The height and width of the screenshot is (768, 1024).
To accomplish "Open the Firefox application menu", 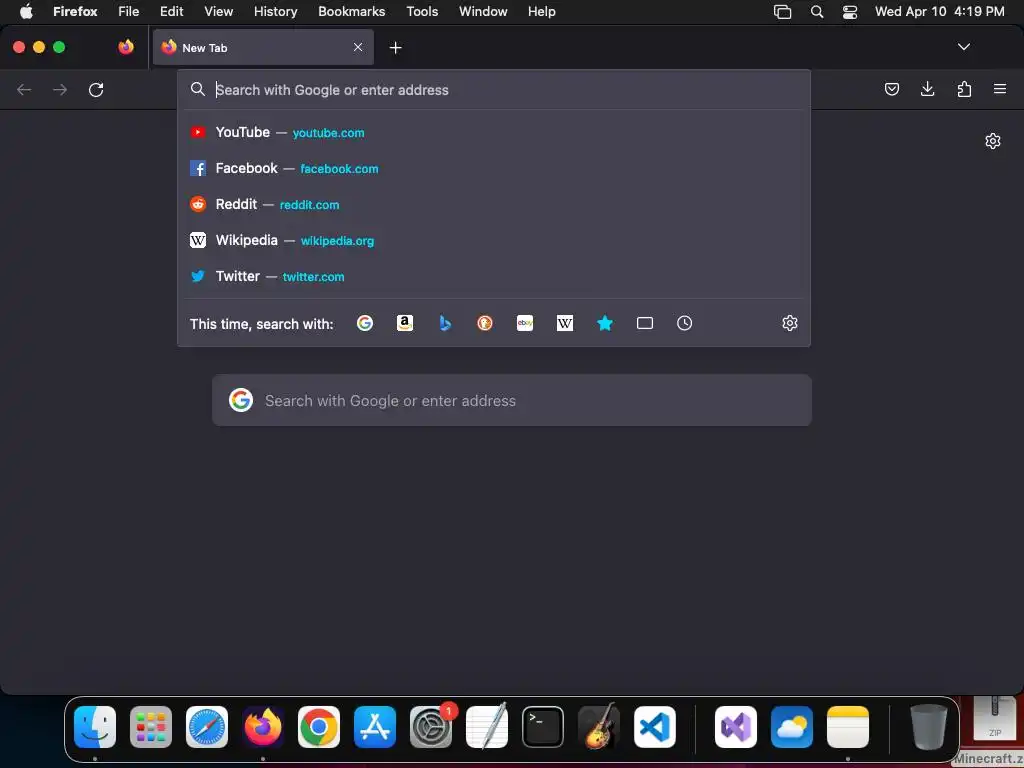I will pos(75,11).
